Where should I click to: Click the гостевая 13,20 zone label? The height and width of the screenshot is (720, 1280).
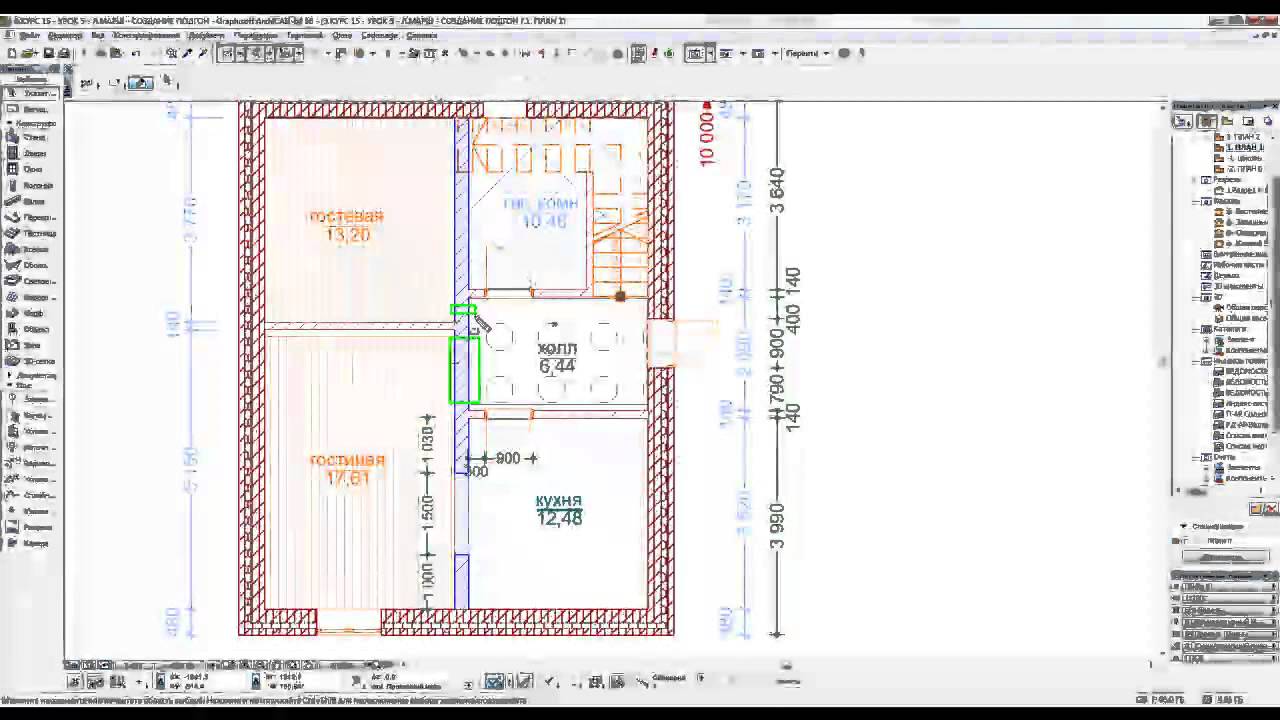(346, 226)
